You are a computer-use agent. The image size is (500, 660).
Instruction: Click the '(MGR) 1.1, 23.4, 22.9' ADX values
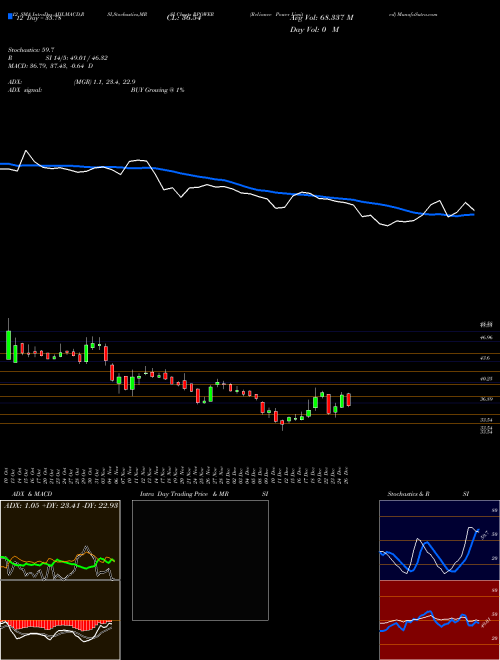pyautogui.click(x=104, y=82)
